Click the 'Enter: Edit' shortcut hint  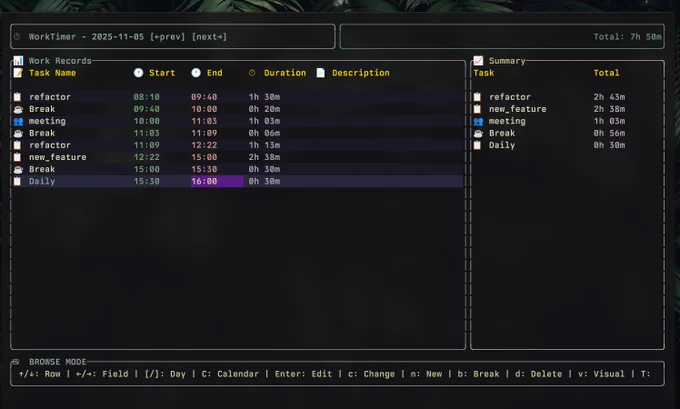[304, 374]
